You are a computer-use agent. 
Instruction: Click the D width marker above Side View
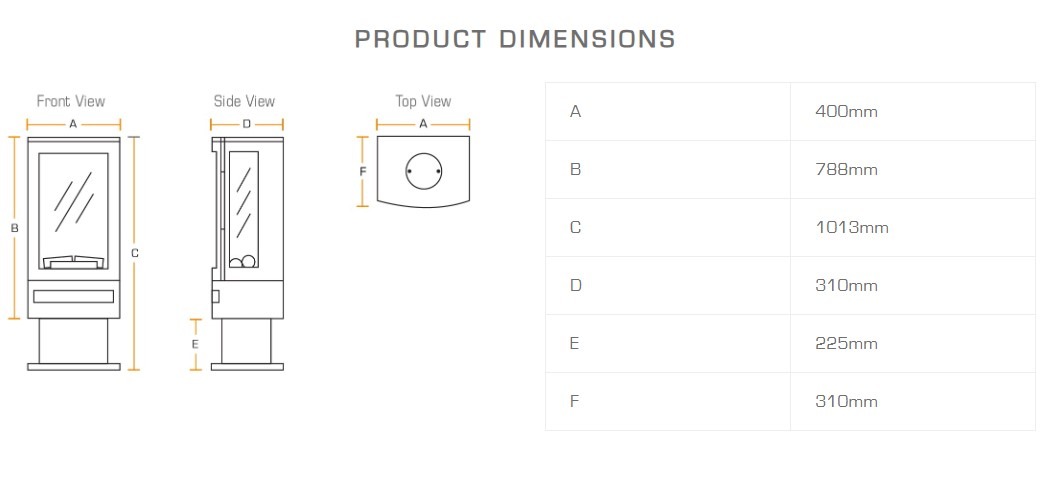coord(246,124)
